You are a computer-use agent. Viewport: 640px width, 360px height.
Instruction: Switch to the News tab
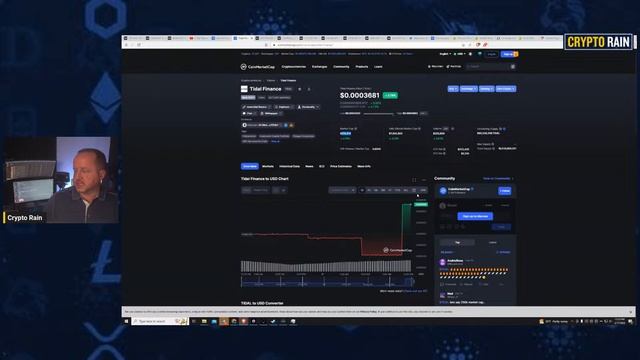(x=309, y=167)
